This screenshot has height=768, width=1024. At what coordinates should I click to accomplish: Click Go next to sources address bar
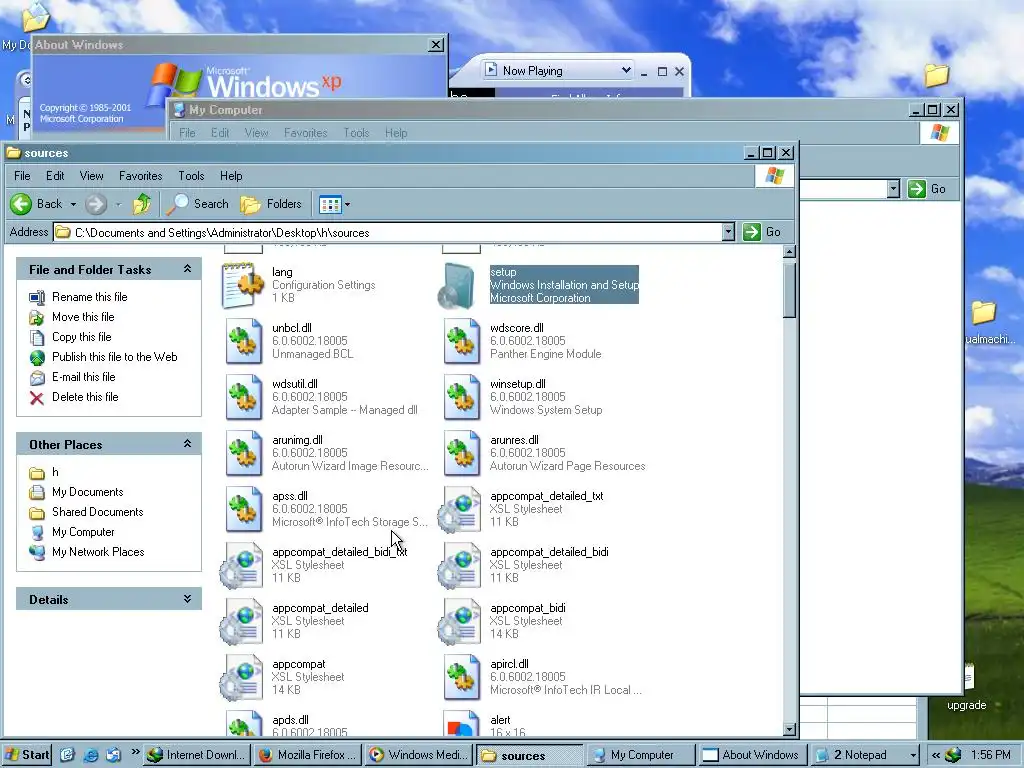[x=762, y=232]
